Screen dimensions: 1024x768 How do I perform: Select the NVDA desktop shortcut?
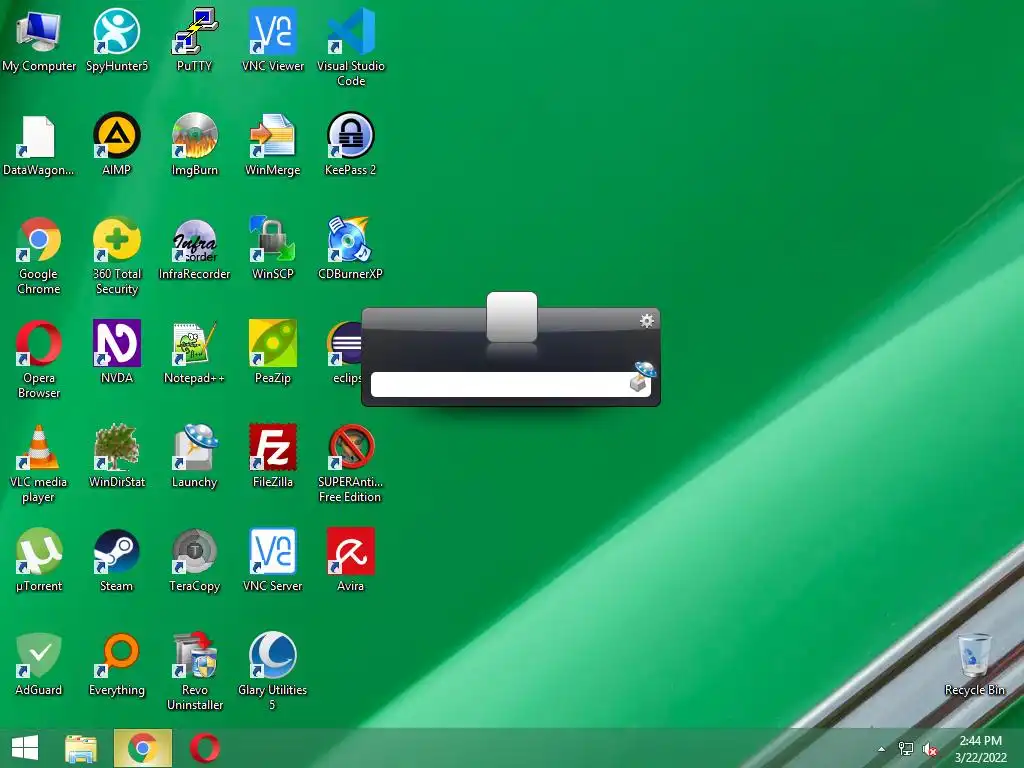click(x=117, y=353)
